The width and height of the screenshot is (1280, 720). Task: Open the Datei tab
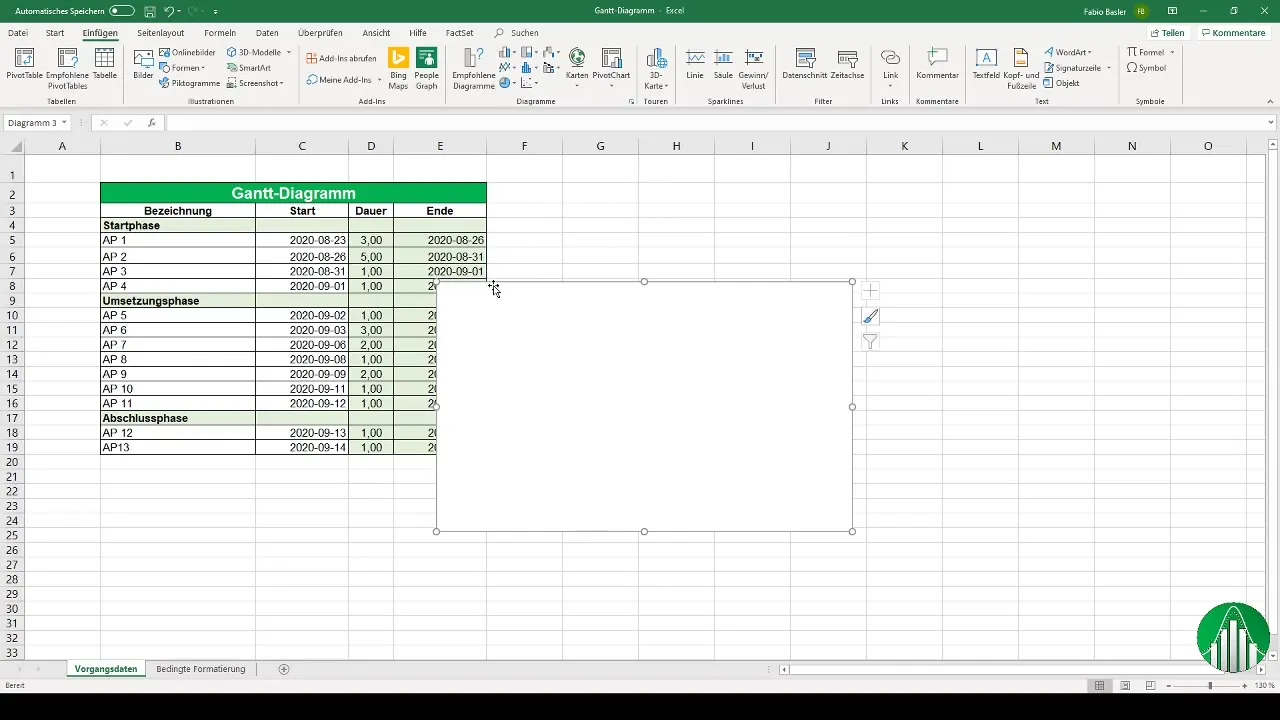click(18, 33)
